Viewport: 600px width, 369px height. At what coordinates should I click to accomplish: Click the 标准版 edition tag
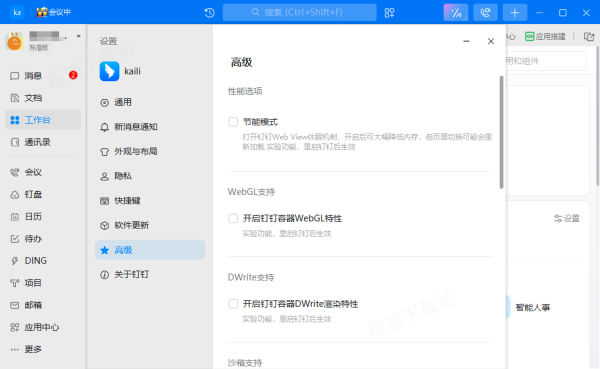click(39, 47)
